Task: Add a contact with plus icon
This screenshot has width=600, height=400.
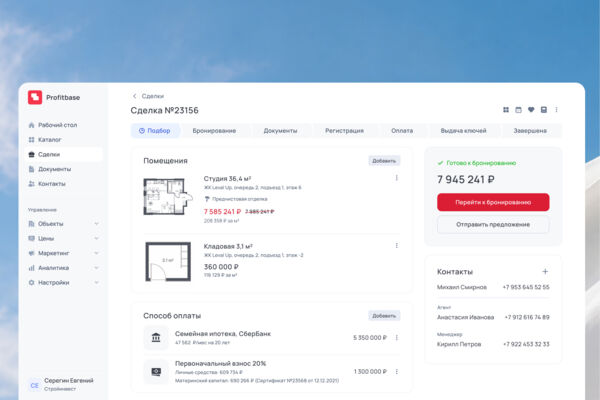Action: click(545, 271)
